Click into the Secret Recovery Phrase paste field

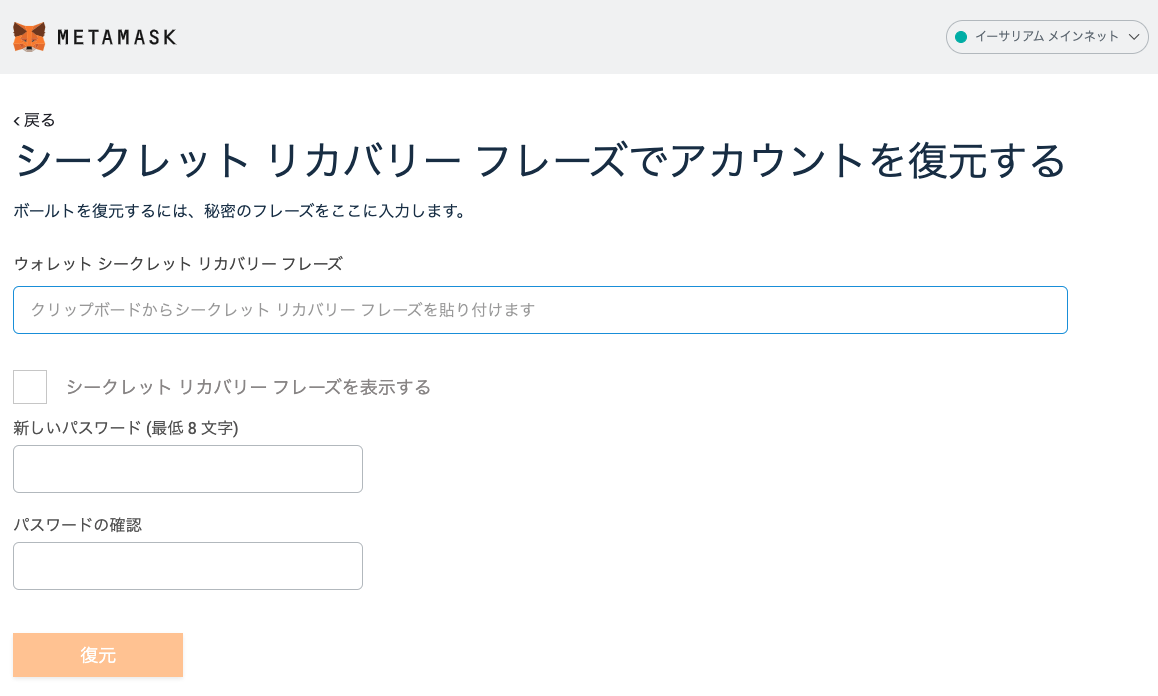pyautogui.click(x=540, y=310)
